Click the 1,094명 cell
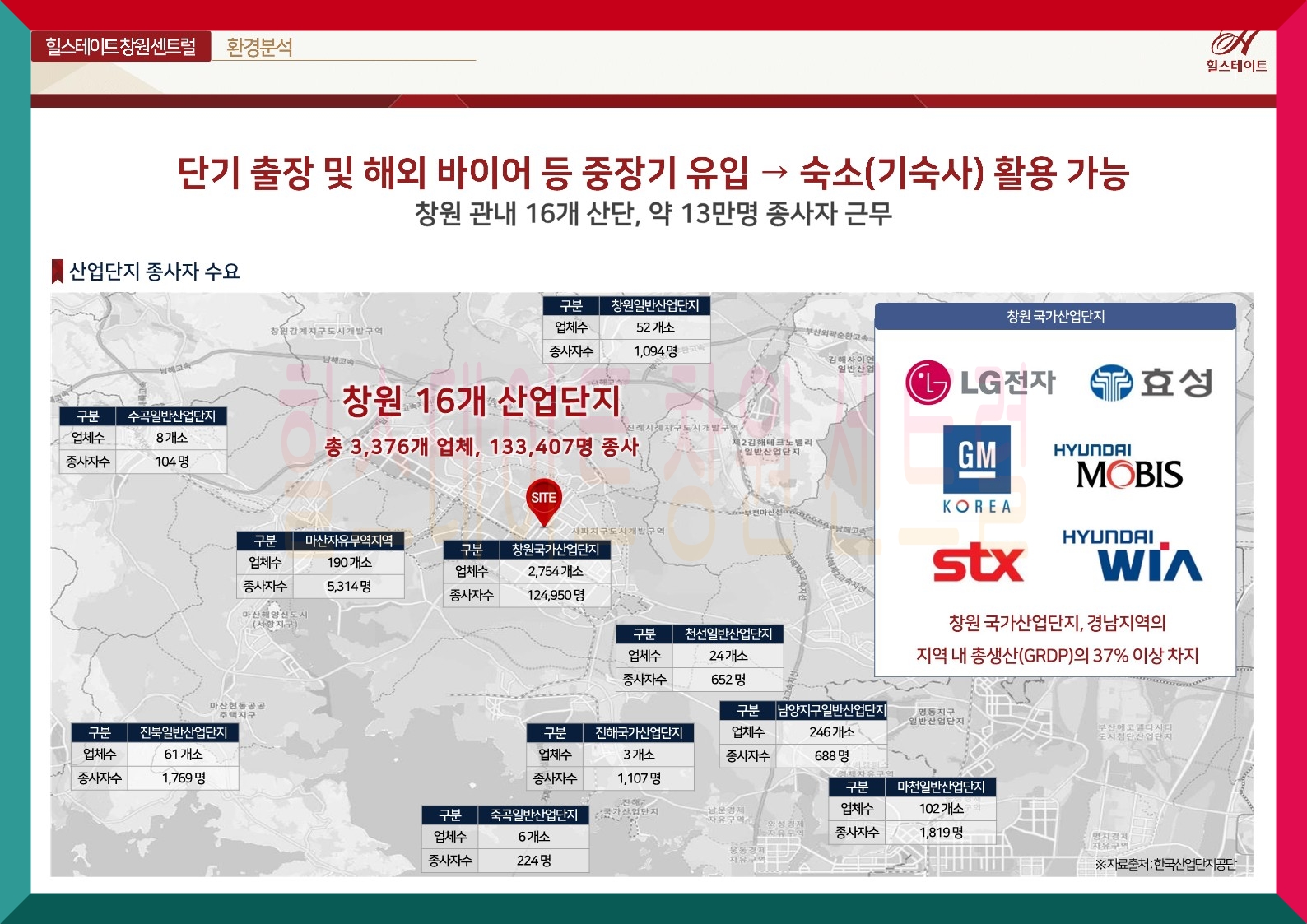This screenshot has width=1307, height=924. (655, 351)
